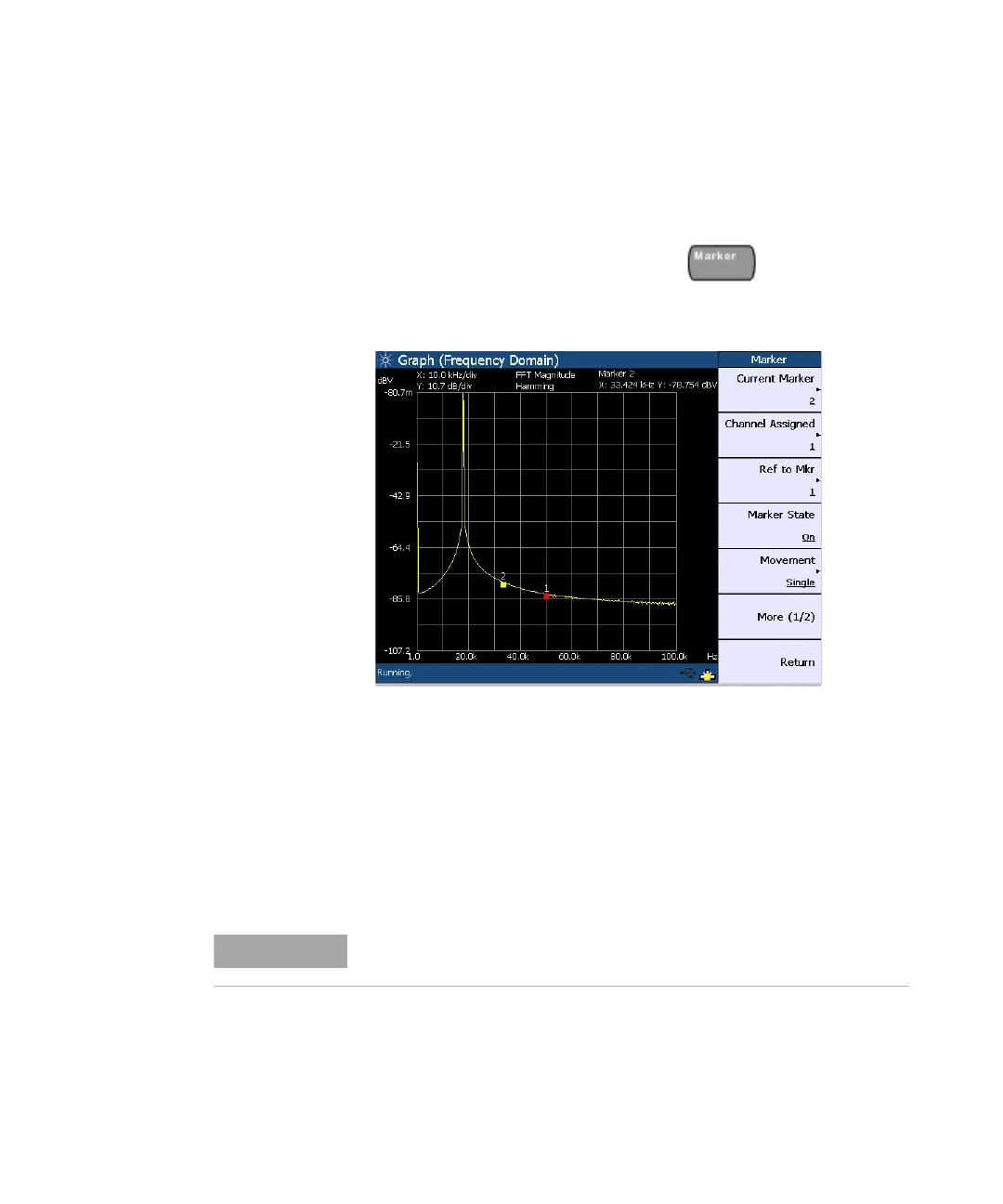Go to More (1/2) softkey page
This screenshot has width=1003, height=1204.
tap(770, 618)
